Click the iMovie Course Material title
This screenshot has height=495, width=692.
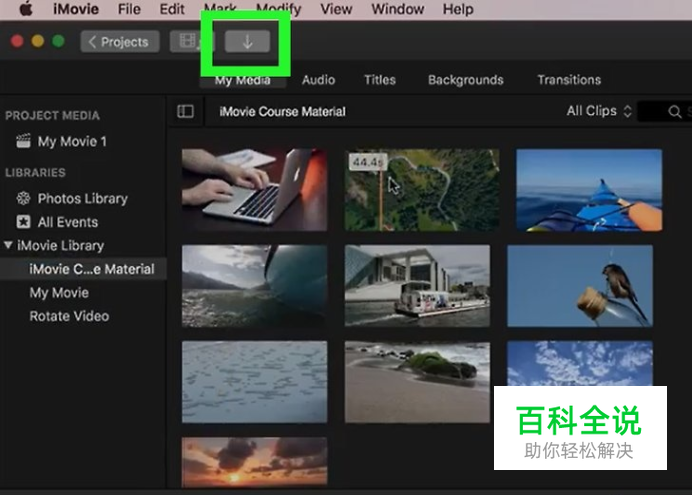pos(282,112)
